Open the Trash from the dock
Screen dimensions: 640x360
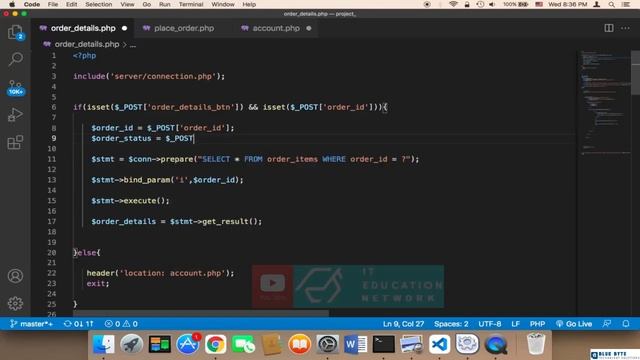(536, 344)
